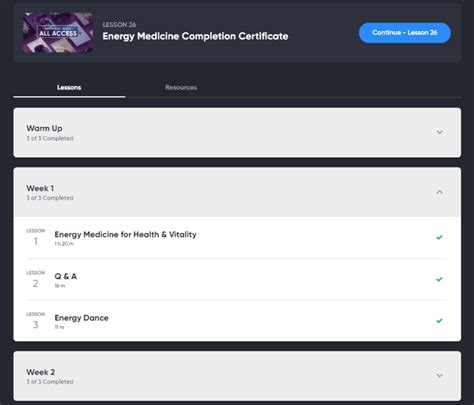This screenshot has width=474, height=405.
Task: Click the Lesson 2 number label
Action: click(x=35, y=279)
